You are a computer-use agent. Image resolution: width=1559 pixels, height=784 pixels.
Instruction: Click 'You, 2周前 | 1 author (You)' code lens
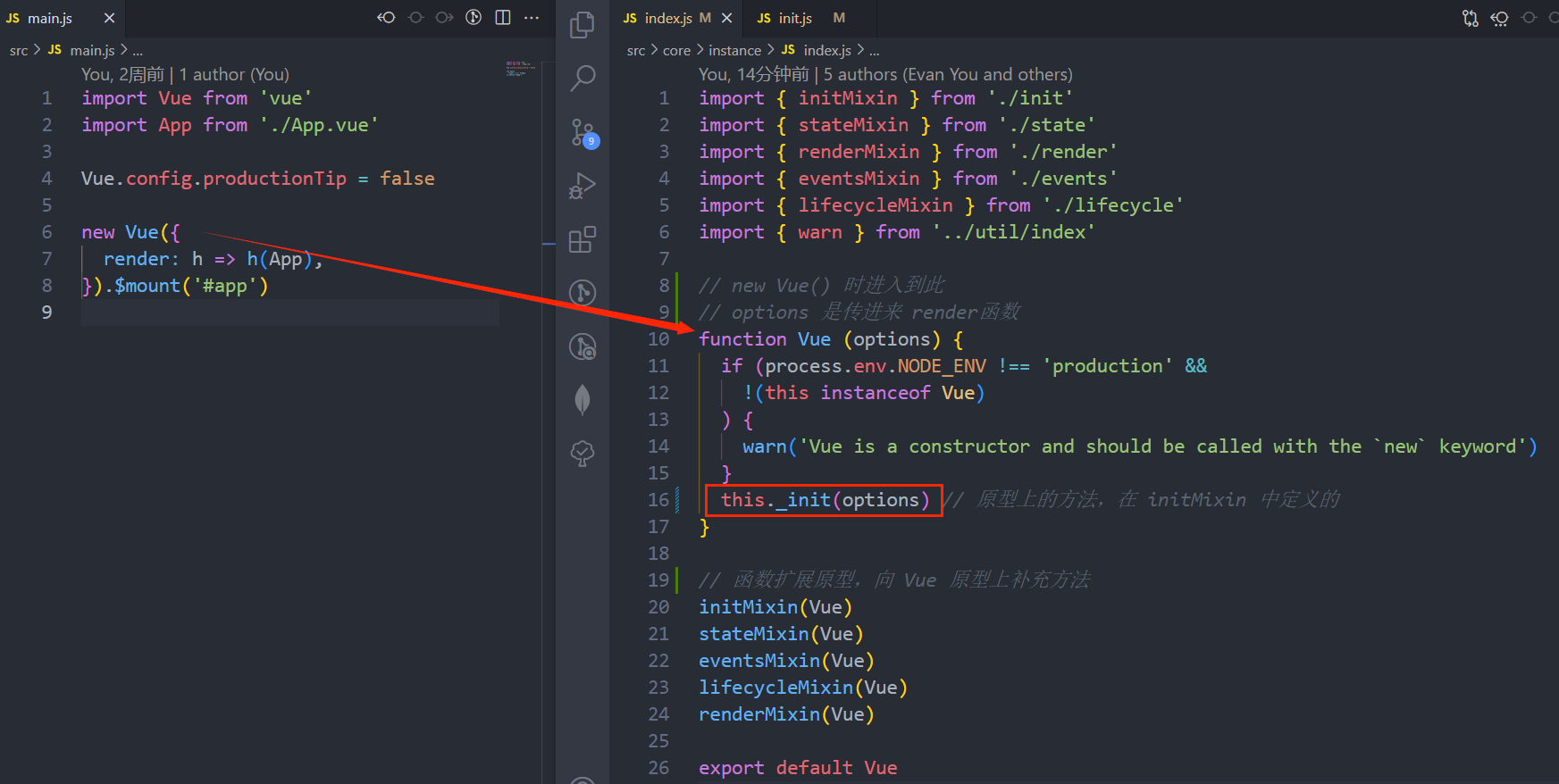pos(185,74)
